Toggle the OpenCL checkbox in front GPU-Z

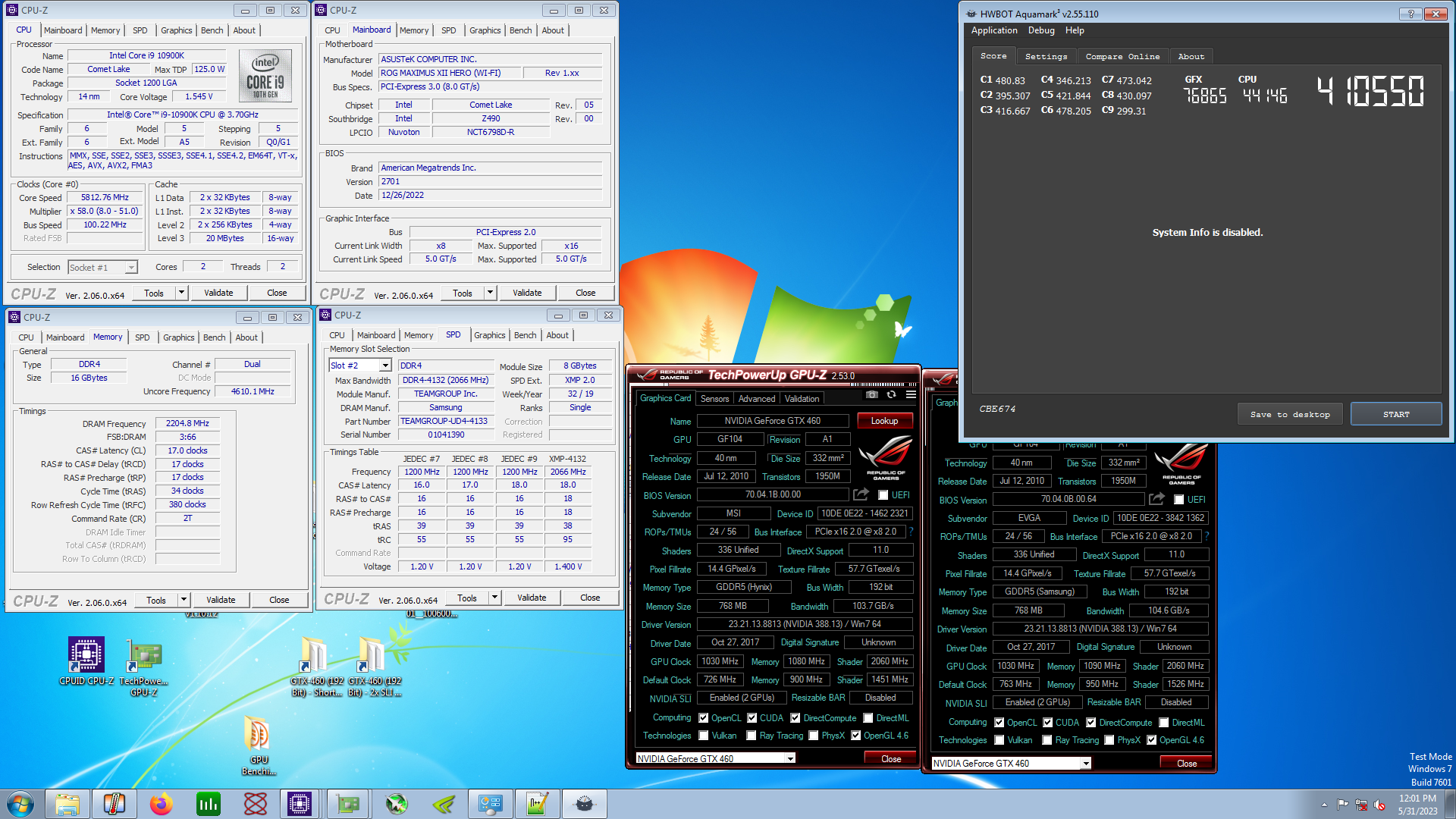[x=704, y=718]
